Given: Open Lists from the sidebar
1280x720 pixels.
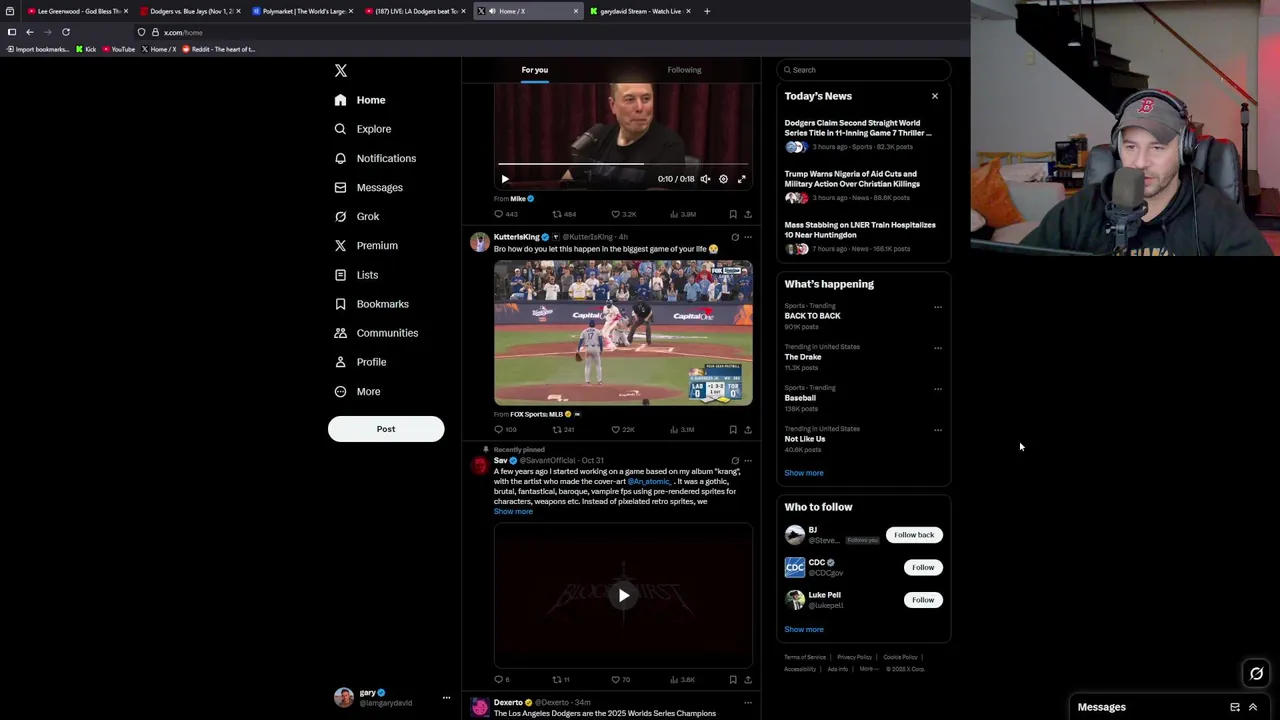Looking at the screenshot, I should coord(356,275).
